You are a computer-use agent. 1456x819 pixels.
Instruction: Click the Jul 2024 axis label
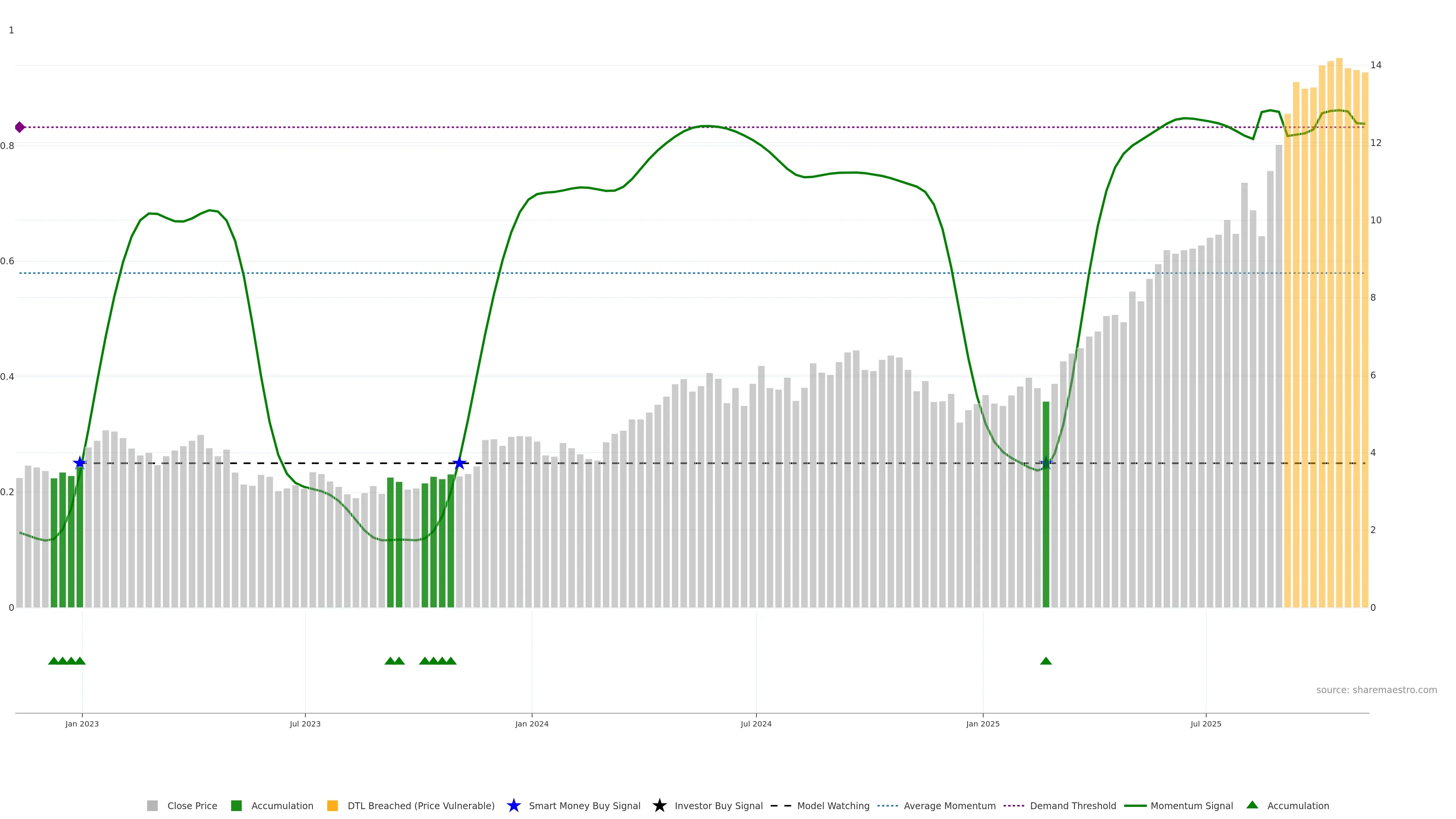[x=756, y=723]
